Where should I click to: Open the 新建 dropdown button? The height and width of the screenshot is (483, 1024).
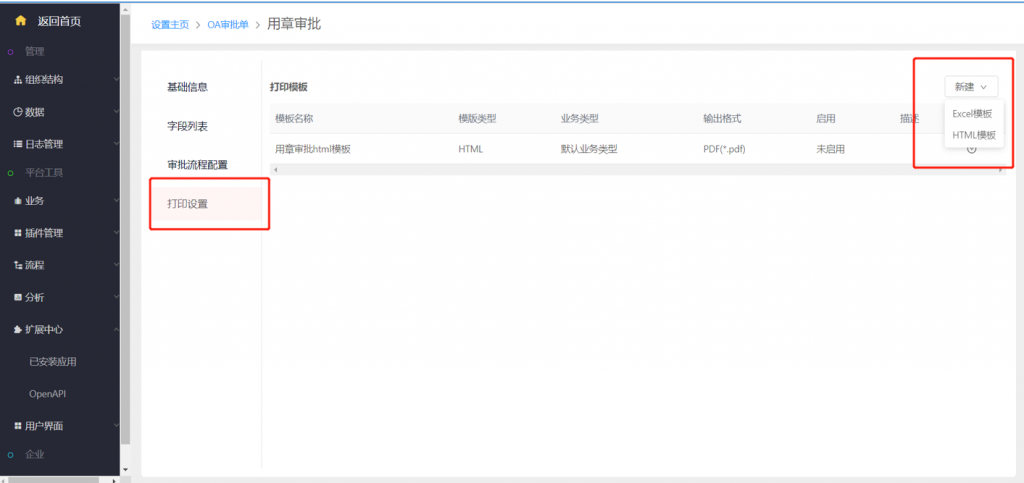970,87
